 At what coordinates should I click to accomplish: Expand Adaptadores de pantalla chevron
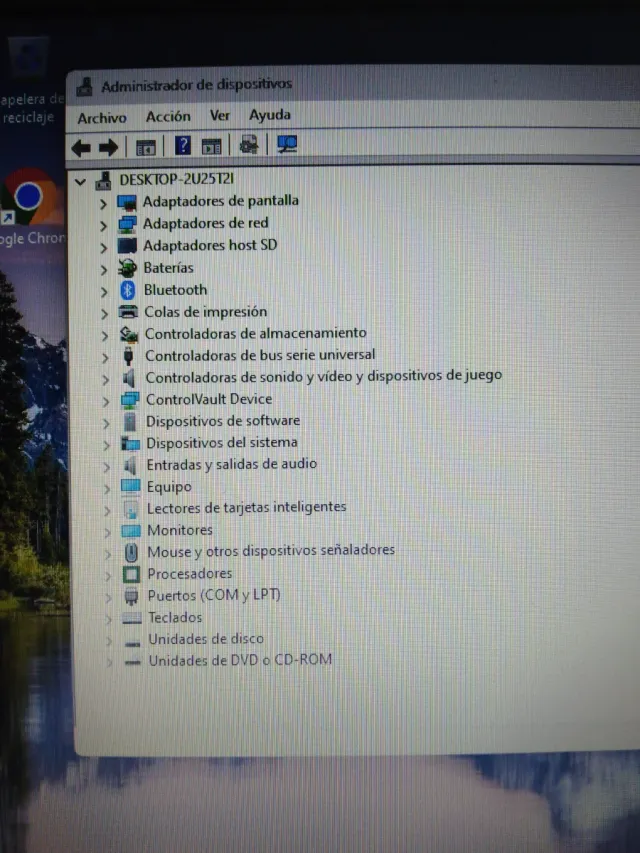[103, 205]
